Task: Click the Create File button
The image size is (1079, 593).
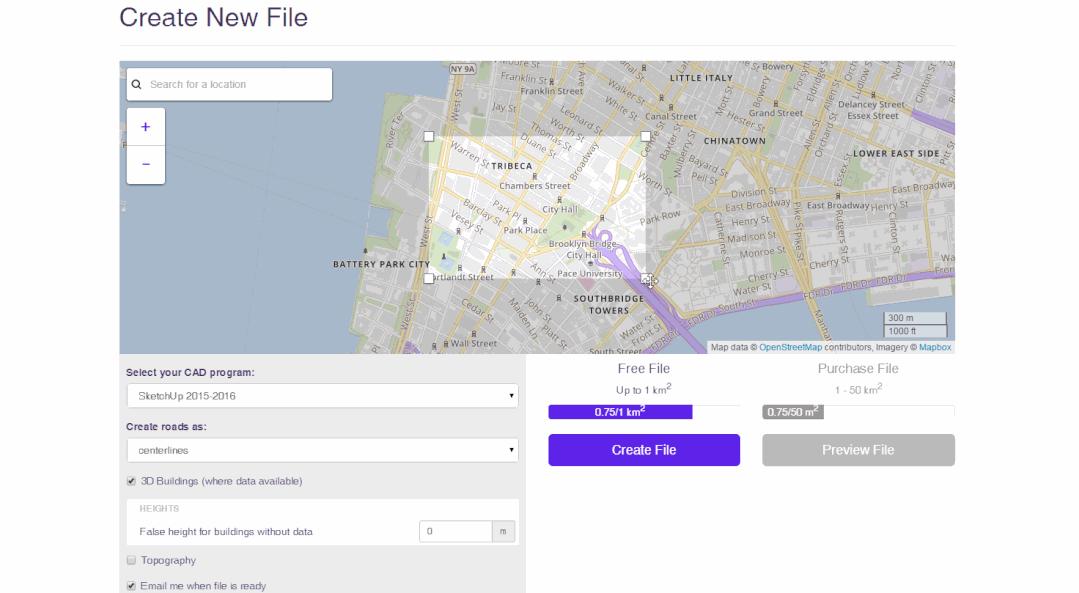Action: 644,450
